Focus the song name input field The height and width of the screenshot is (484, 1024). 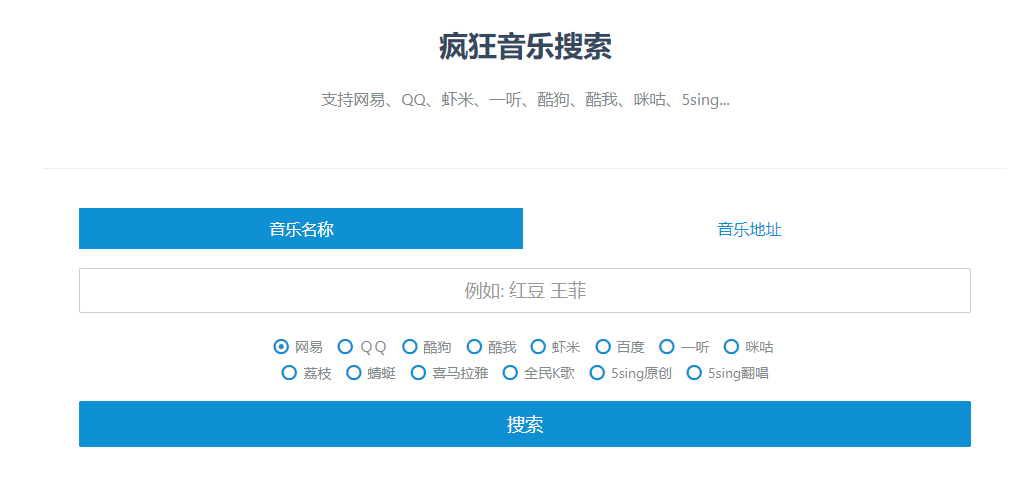525,291
